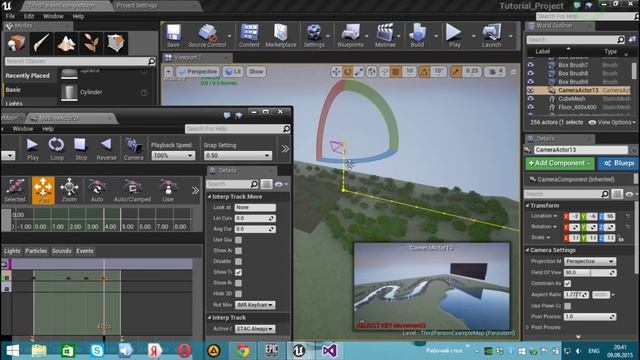Click the Blueprints toolbar icon
The width and height of the screenshot is (640, 360).
(350, 36)
